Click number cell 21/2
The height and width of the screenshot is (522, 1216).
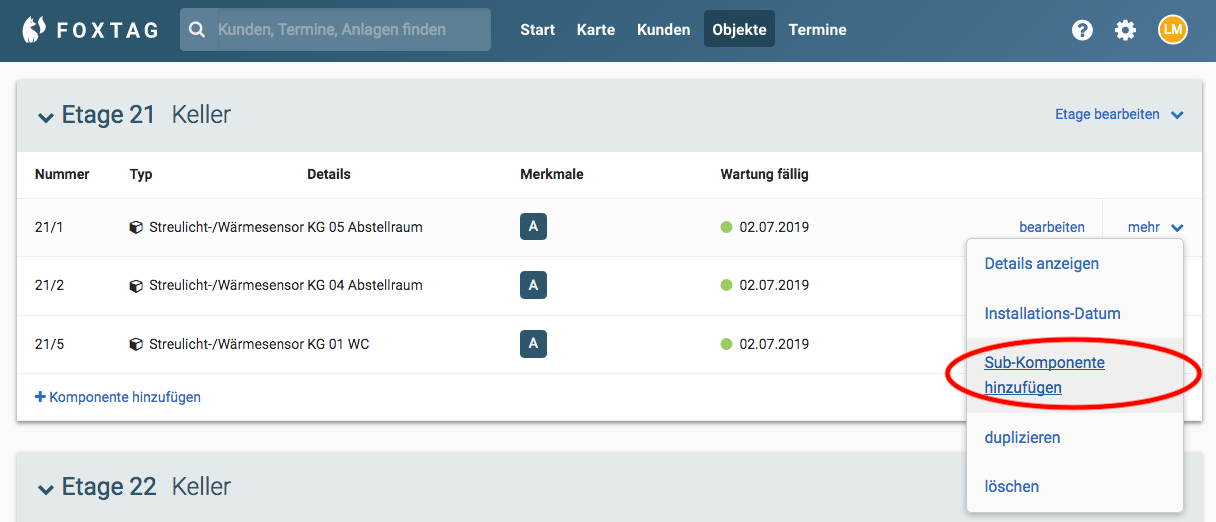[x=49, y=286]
